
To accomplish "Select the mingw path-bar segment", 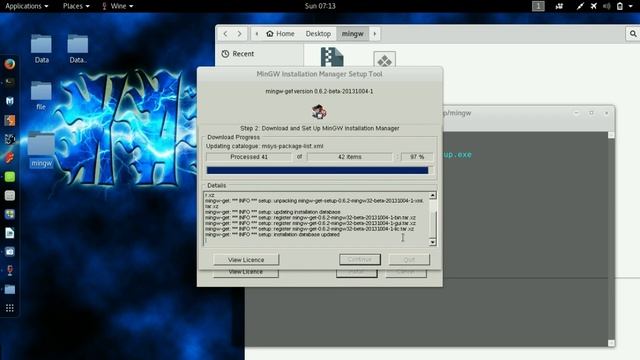I will pyautogui.click(x=353, y=34).
